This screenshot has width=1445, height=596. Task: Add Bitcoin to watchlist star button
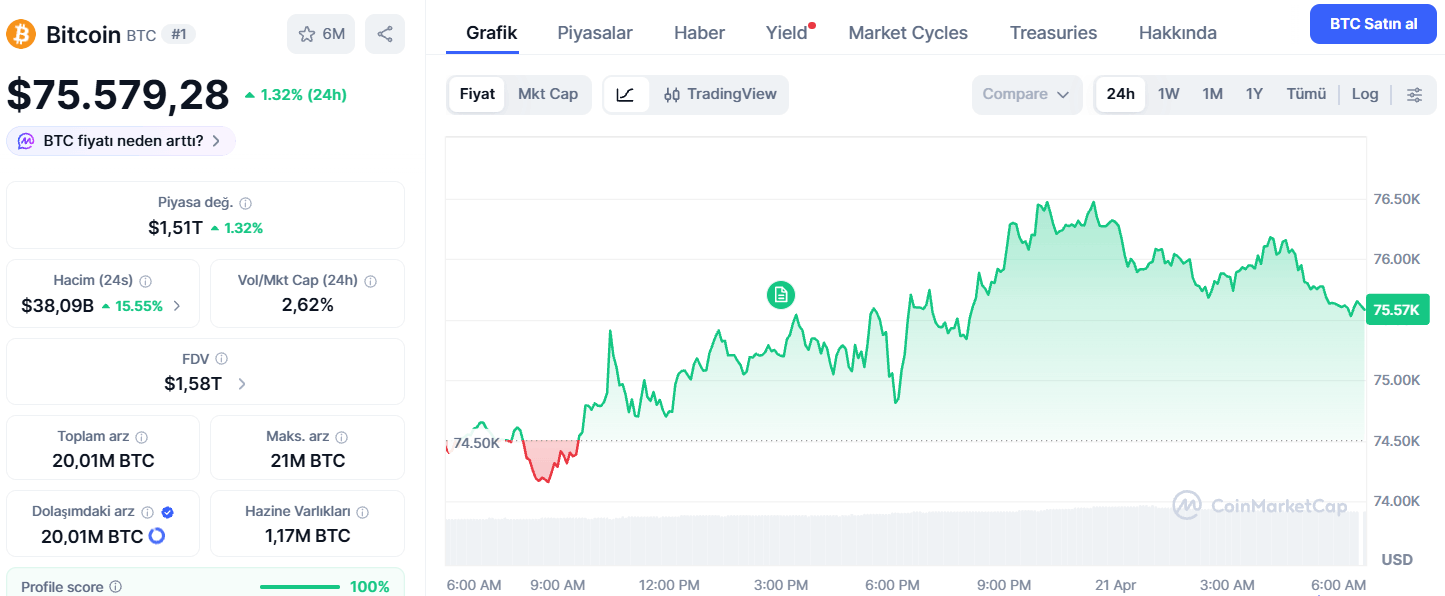coord(321,34)
